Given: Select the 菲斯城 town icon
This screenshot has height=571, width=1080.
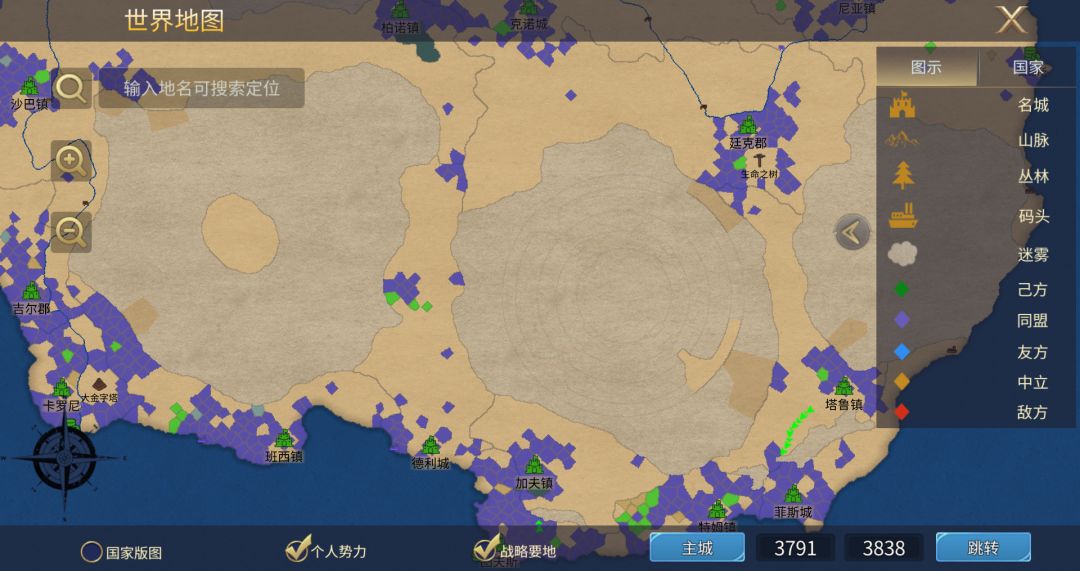Looking at the screenshot, I should pos(793,494).
